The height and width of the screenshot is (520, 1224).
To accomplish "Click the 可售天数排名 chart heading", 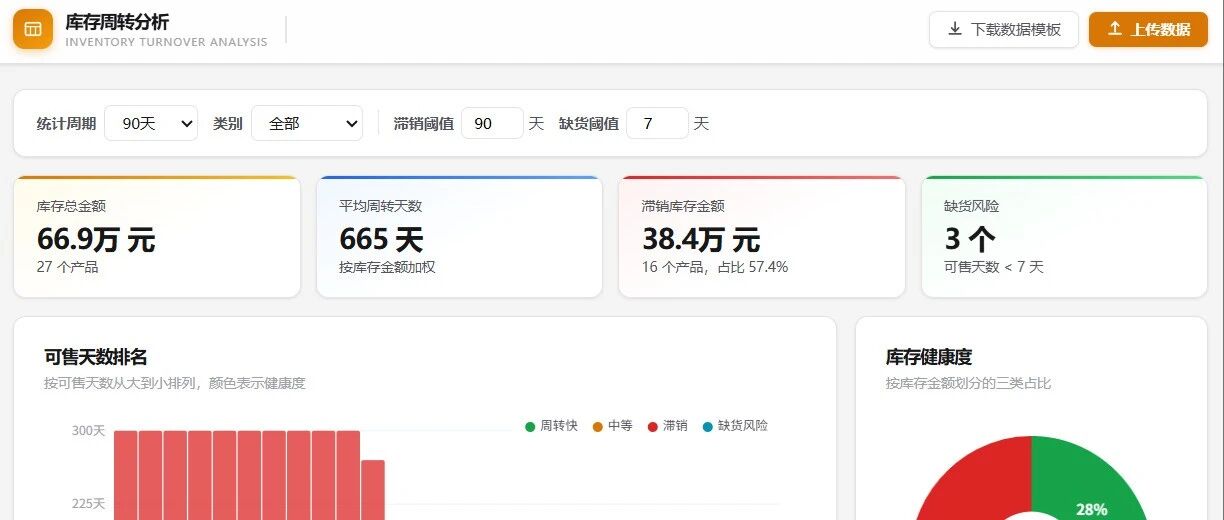I will 96,357.
